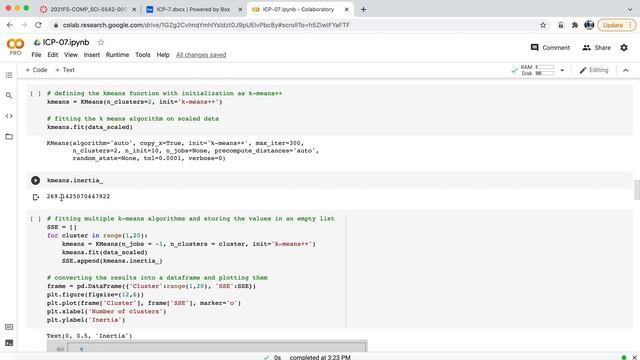640x360 pixels.
Task: Open browser tab list chevron
Action: pyautogui.click(x=630, y=9)
